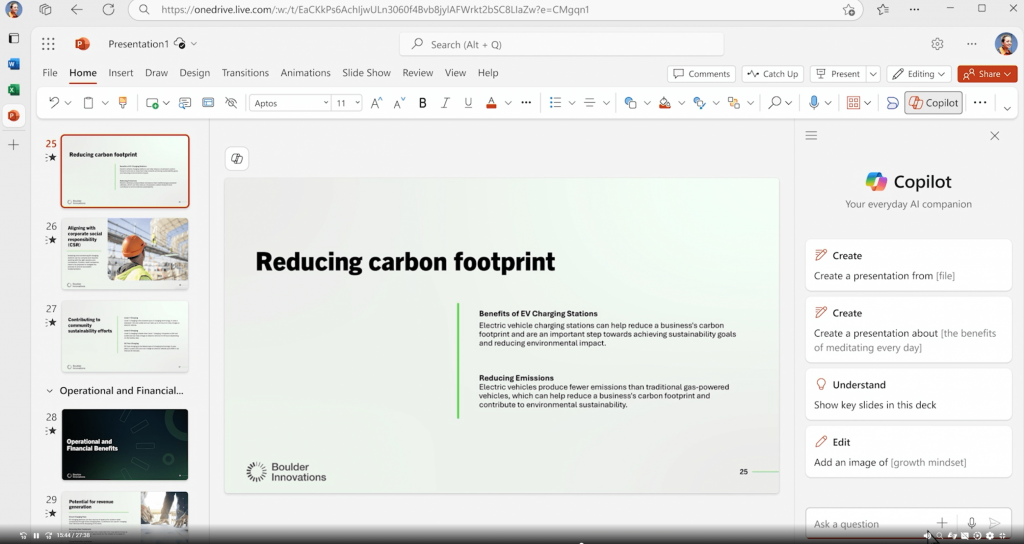Click the Find magnifier icon in ribbon

click(x=775, y=103)
